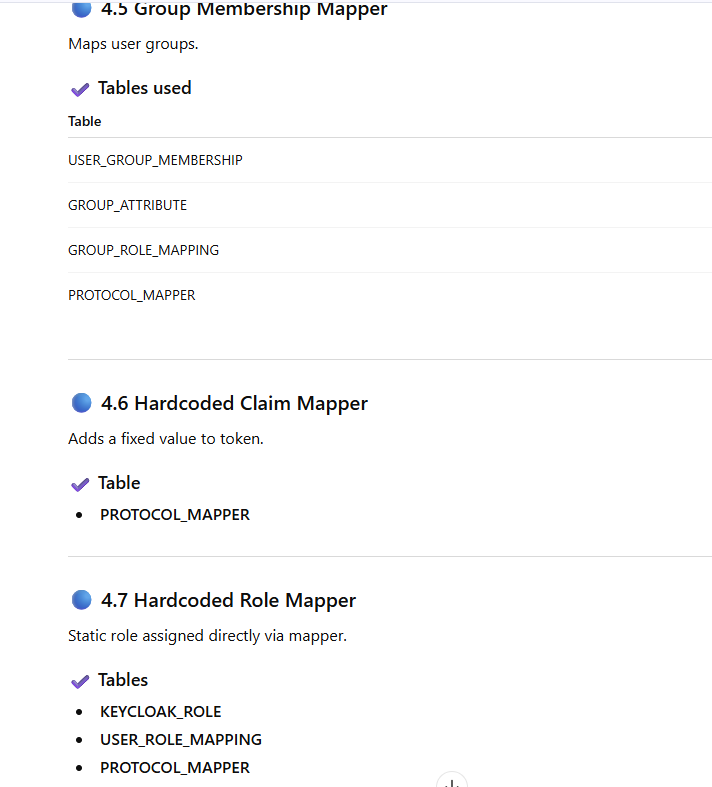This screenshot has height=787, width=712.
Task: Click the KEYCLOAK_ROLE bullet item
Action: 160,712
